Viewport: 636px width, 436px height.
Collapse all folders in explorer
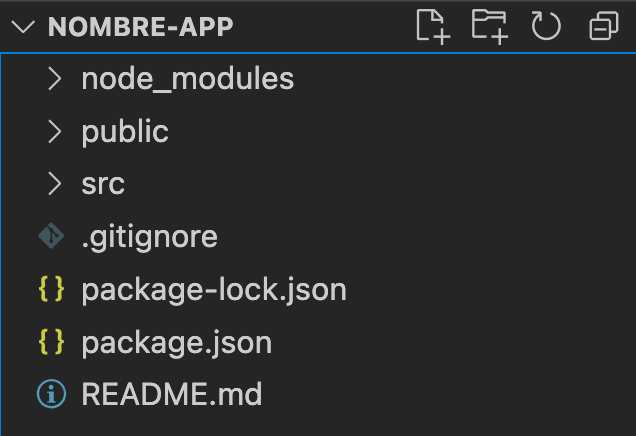604,26
